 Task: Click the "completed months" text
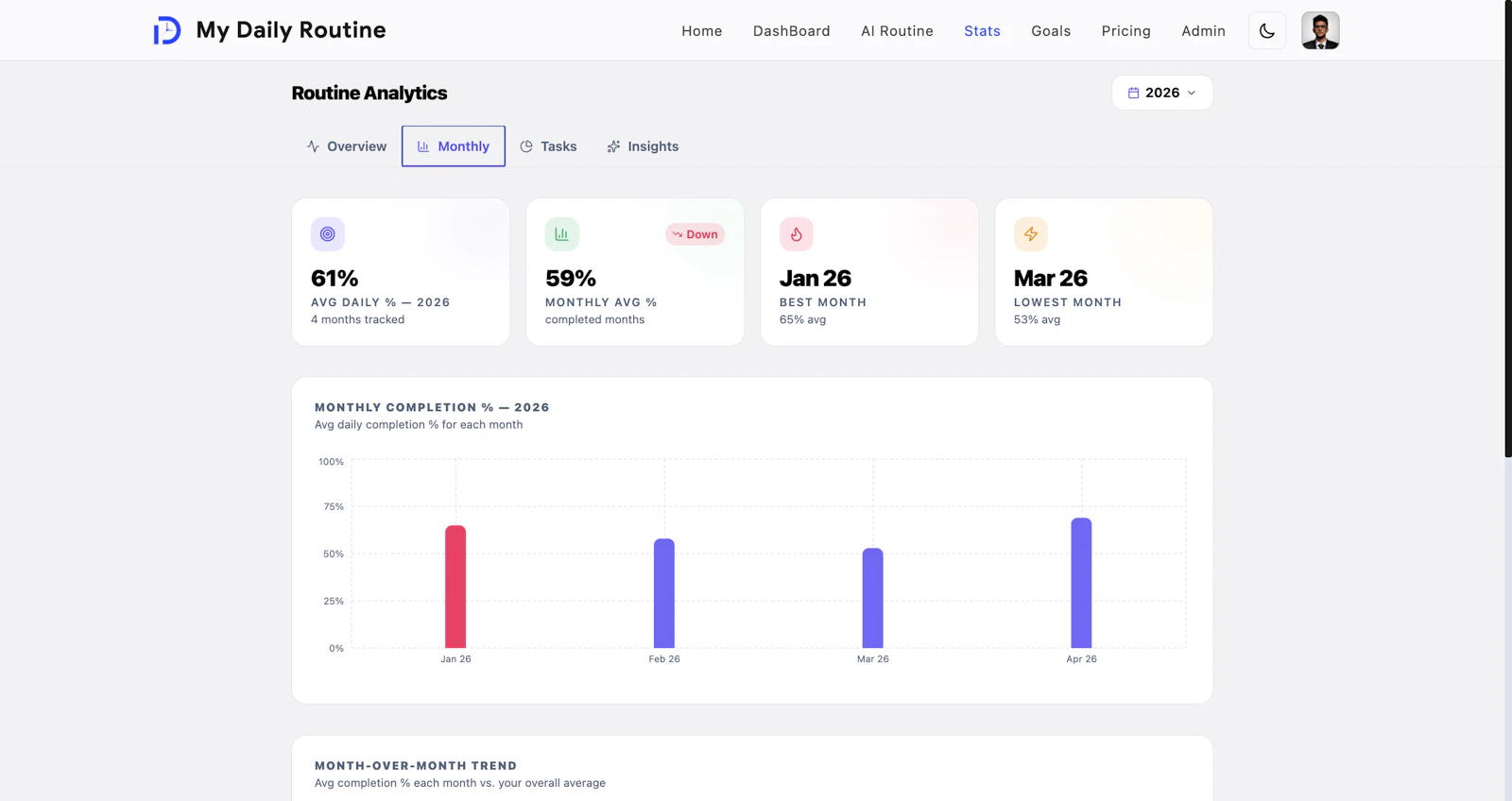click(594, 319)
